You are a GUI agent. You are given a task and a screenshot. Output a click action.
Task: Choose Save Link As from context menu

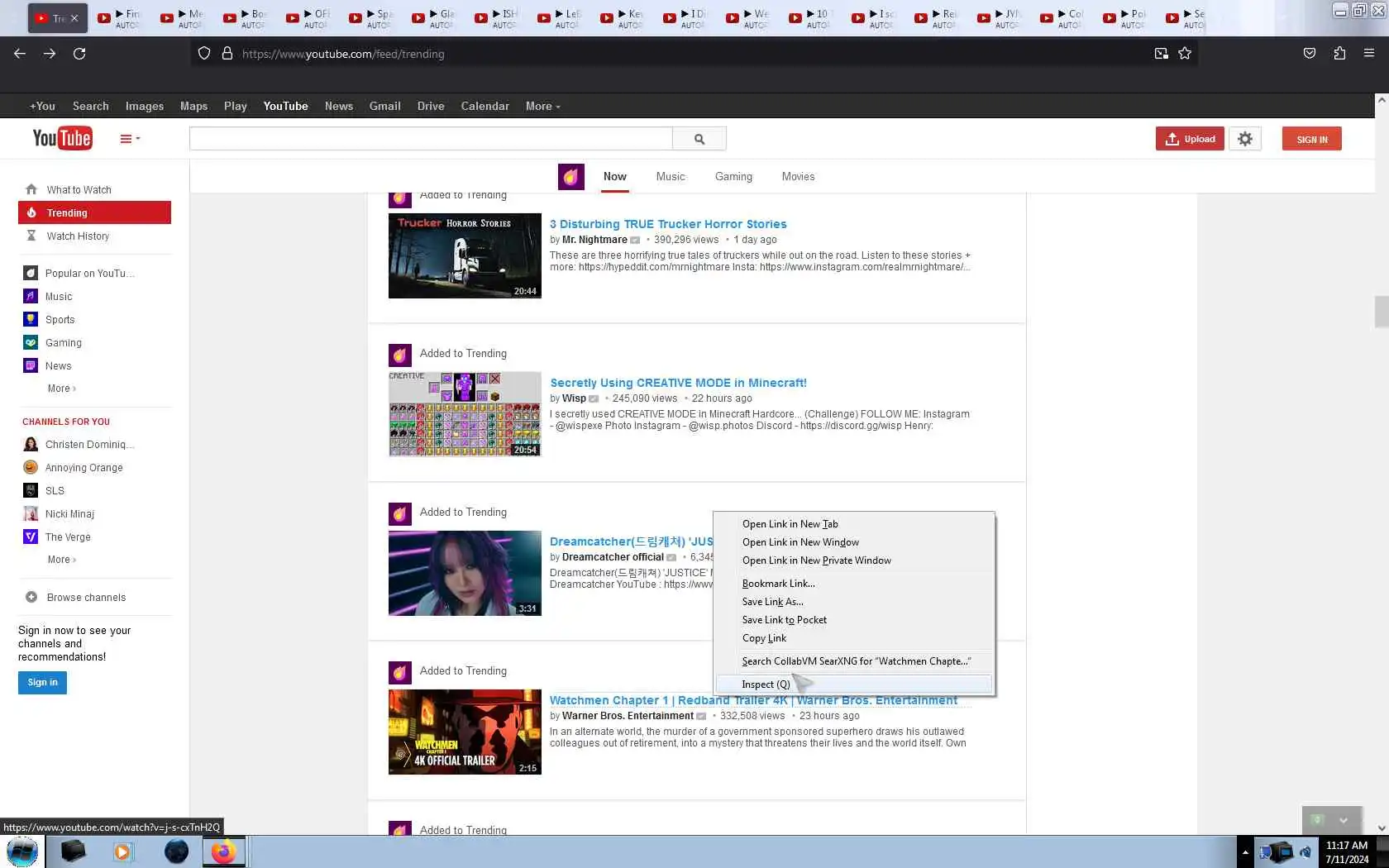pyautogui.click(x=854, y=602)
